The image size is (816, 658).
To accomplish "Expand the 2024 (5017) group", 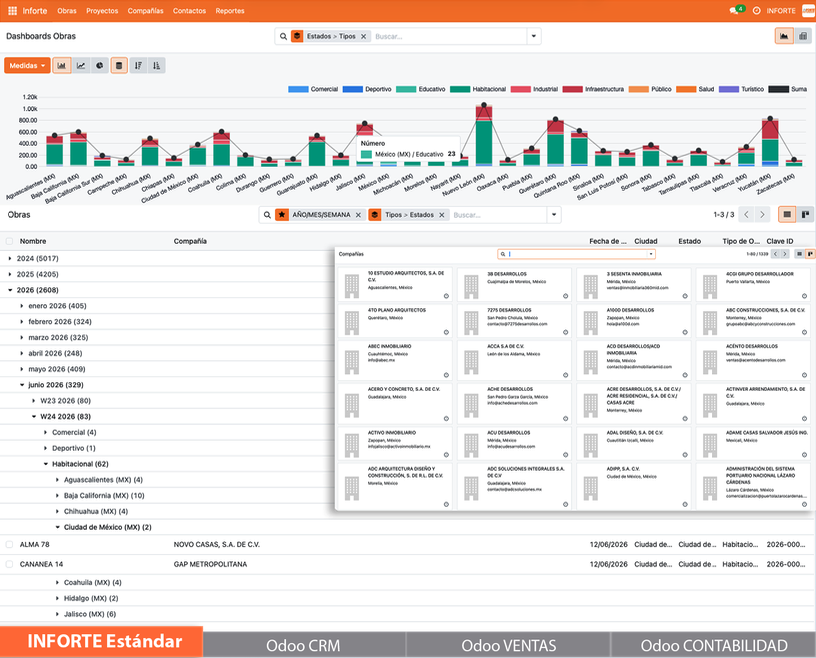I will click(x=37, y=259).
